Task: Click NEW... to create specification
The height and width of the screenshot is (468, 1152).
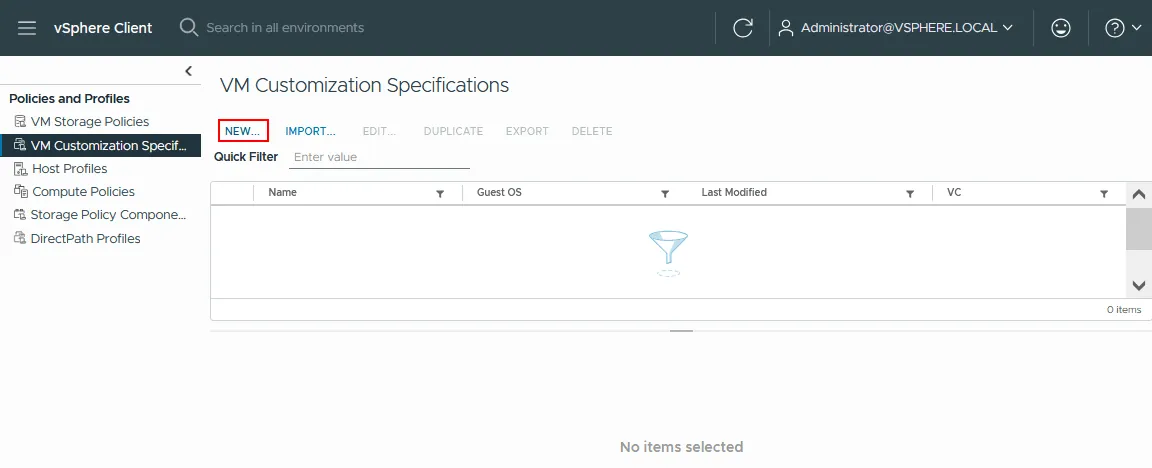Action: point(243,131)
